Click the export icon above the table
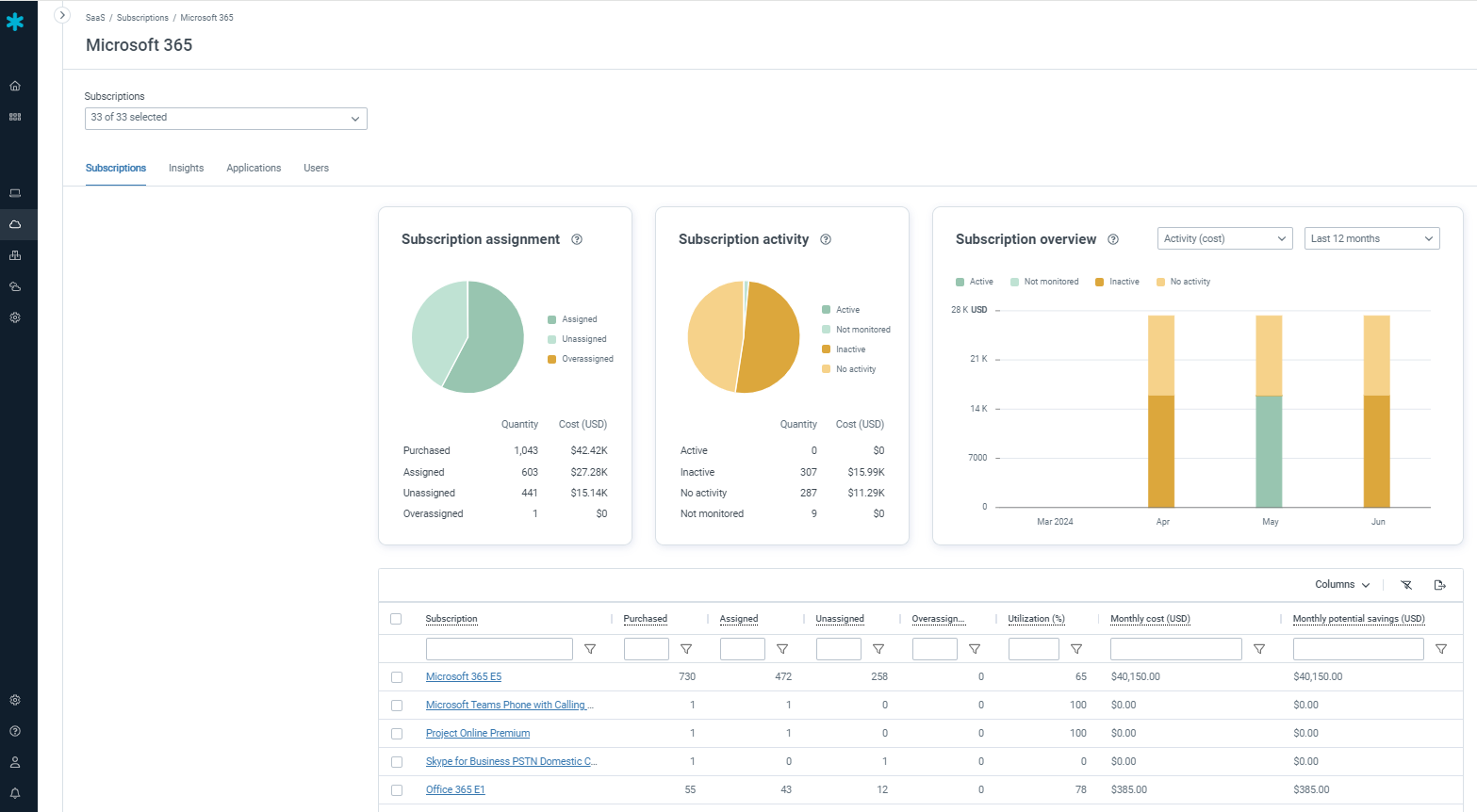 pyautogui.click(x=1440, y=585)
